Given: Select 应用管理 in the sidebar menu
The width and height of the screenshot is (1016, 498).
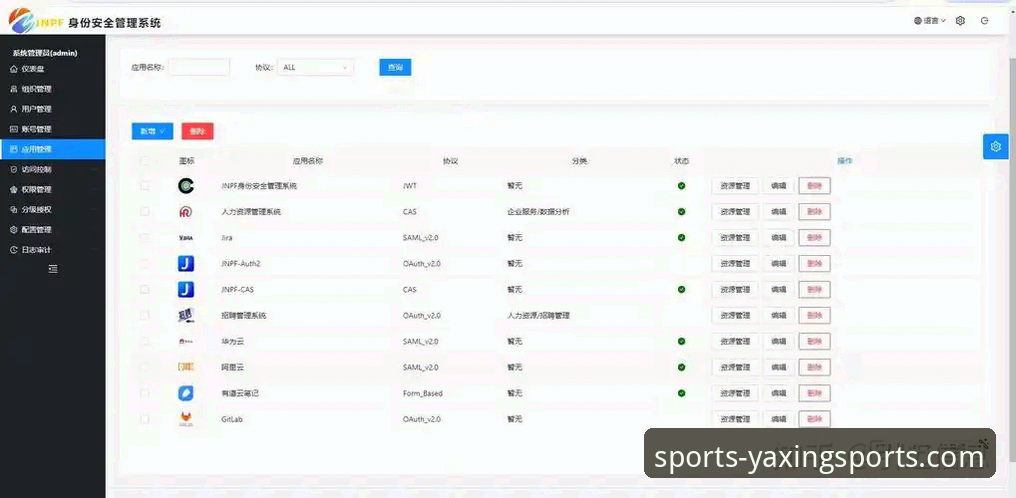Looking at the screenshot, I should 52,149.
